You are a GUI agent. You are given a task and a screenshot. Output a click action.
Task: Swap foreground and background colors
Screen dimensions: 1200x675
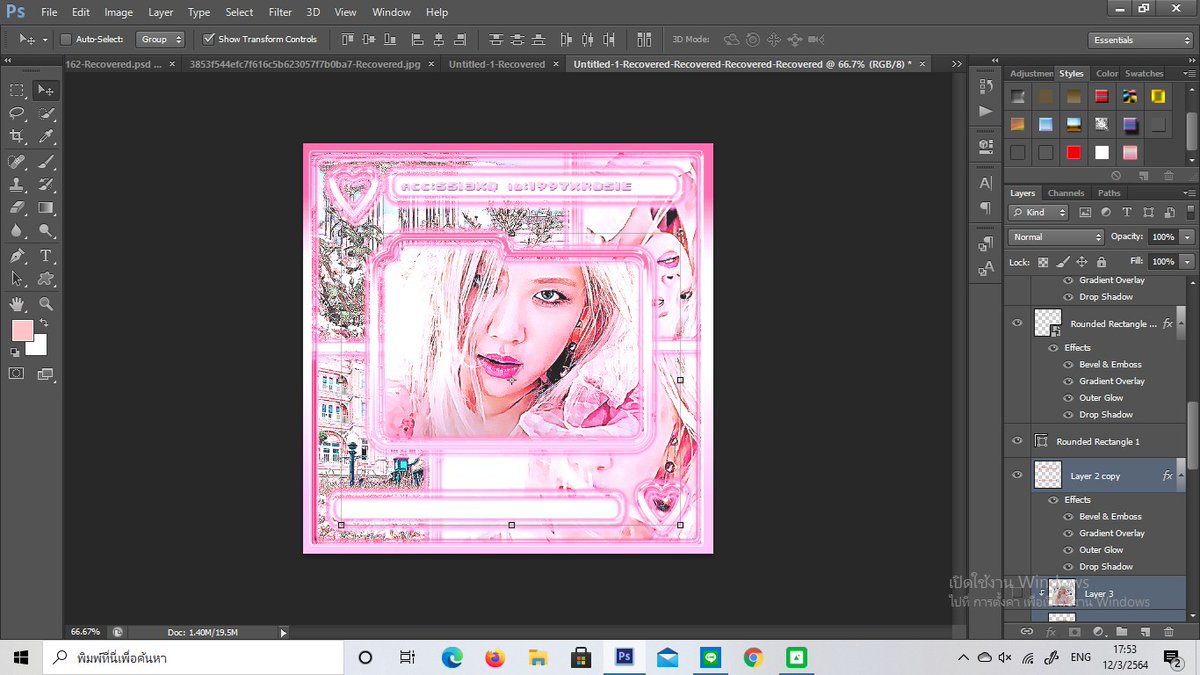point(44,325)
